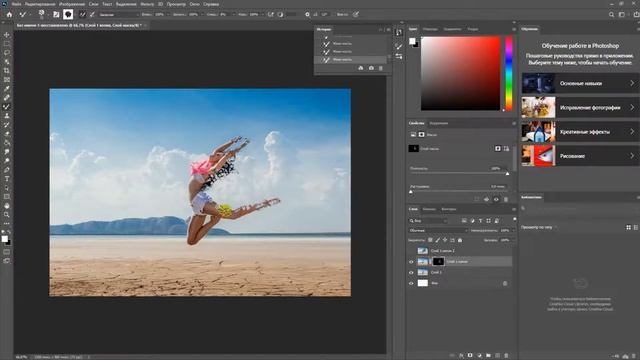Open the Color panel options menu
This screenshot has height=360, width=640.
coord(514,29)
